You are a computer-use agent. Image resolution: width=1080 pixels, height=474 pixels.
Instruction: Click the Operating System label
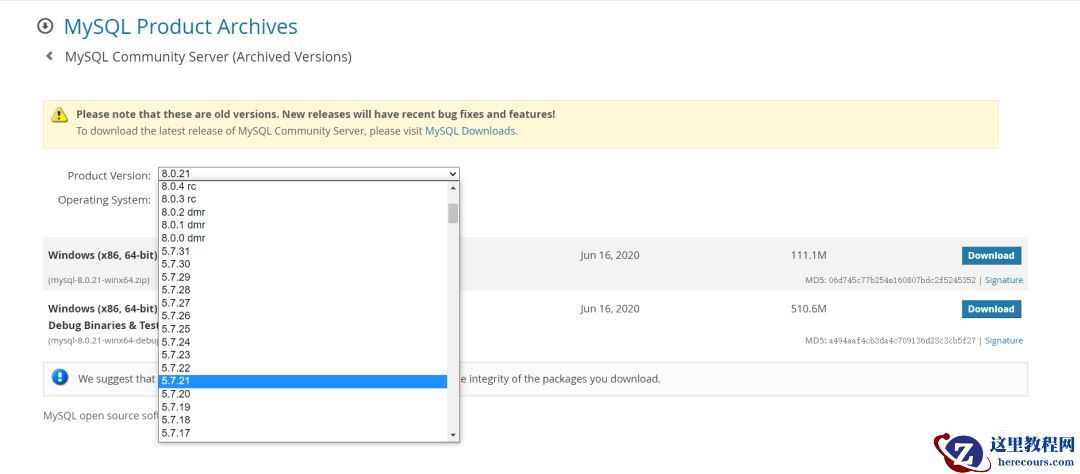click(x=104, y=200)
